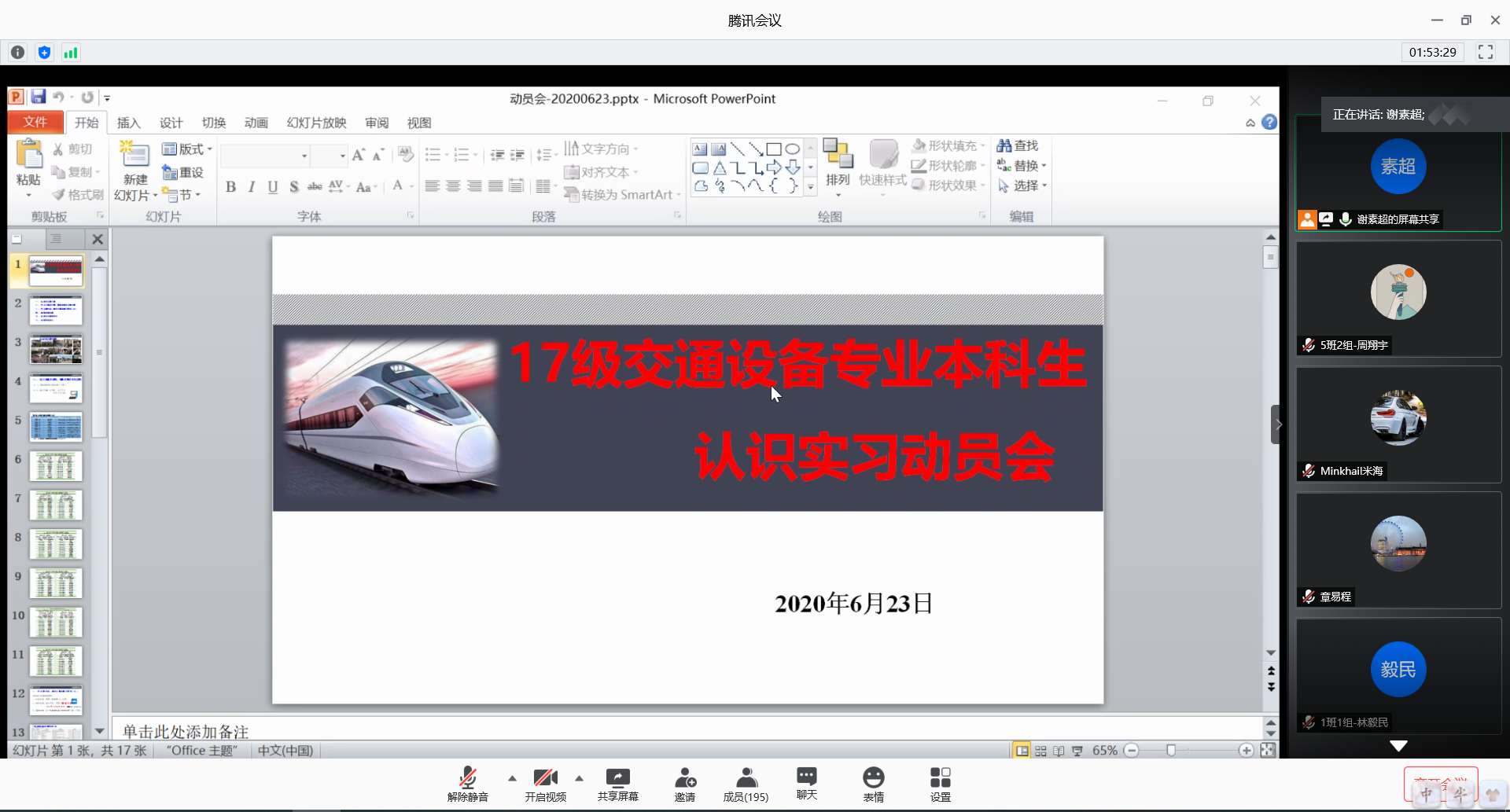This screenshot has width=1510, height=812.
Task: Select slide 5 thumbnail in the panel
Action: 56,427
